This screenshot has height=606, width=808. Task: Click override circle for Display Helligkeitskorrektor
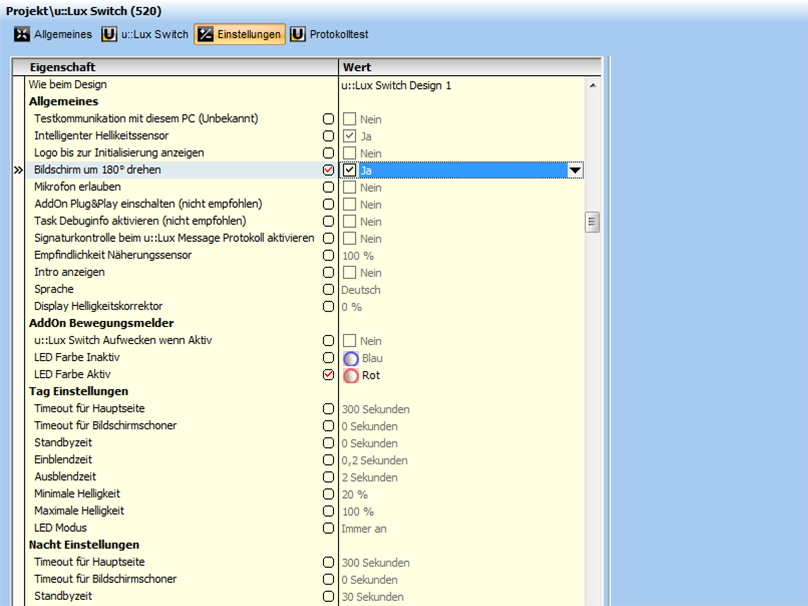[x=328, y=307]
